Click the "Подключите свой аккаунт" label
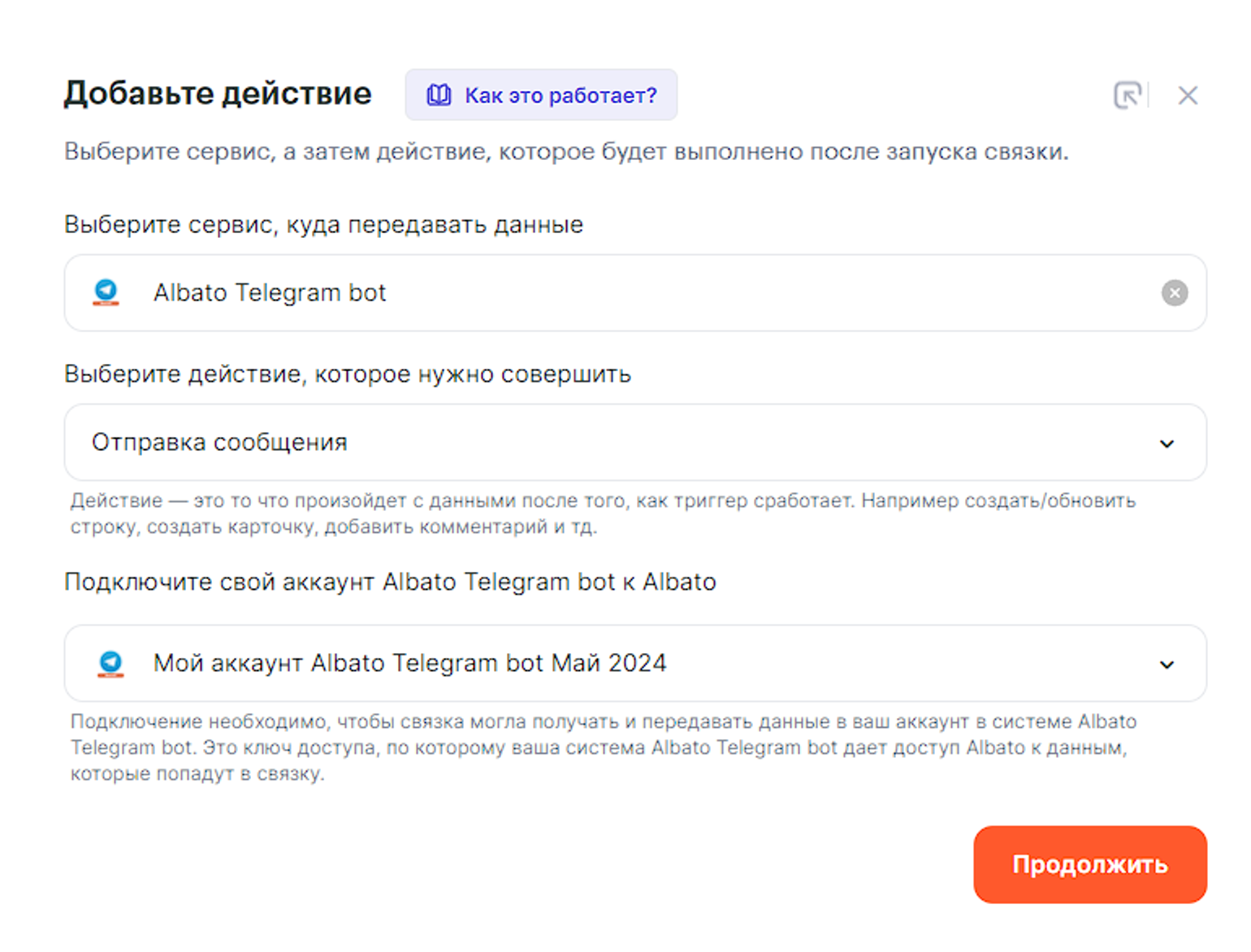Screen dimensions: 1251x952 (390, 582)
